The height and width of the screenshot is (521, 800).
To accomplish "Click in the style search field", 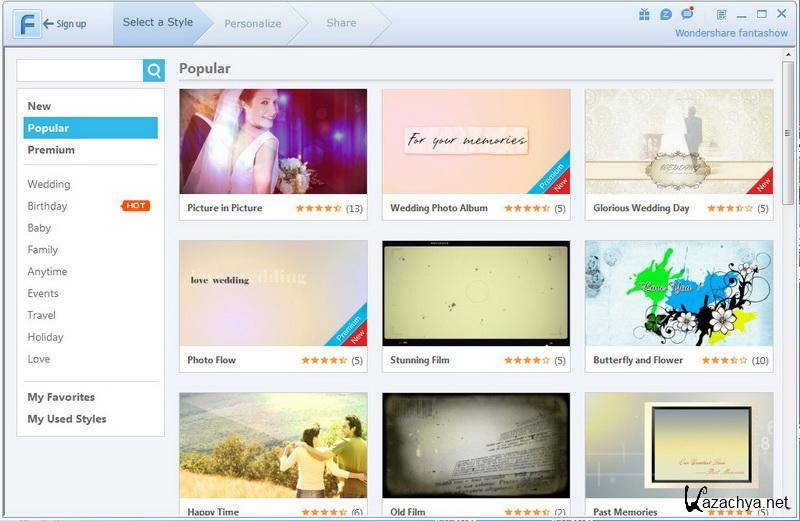I will point(80,70).
